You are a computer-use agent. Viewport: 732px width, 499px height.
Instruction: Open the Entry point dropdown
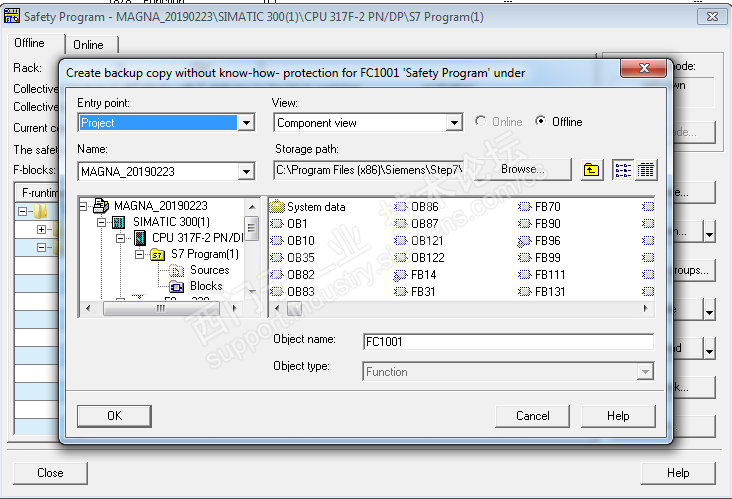click(x=246, y=123)
